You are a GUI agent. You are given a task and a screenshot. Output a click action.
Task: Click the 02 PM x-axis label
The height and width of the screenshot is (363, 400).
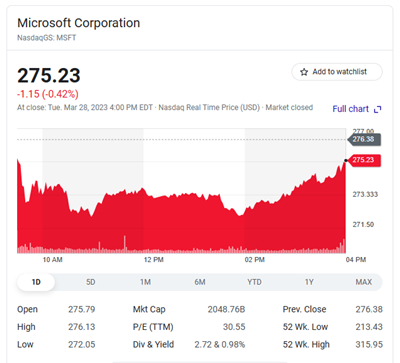[x=255, y=260]
